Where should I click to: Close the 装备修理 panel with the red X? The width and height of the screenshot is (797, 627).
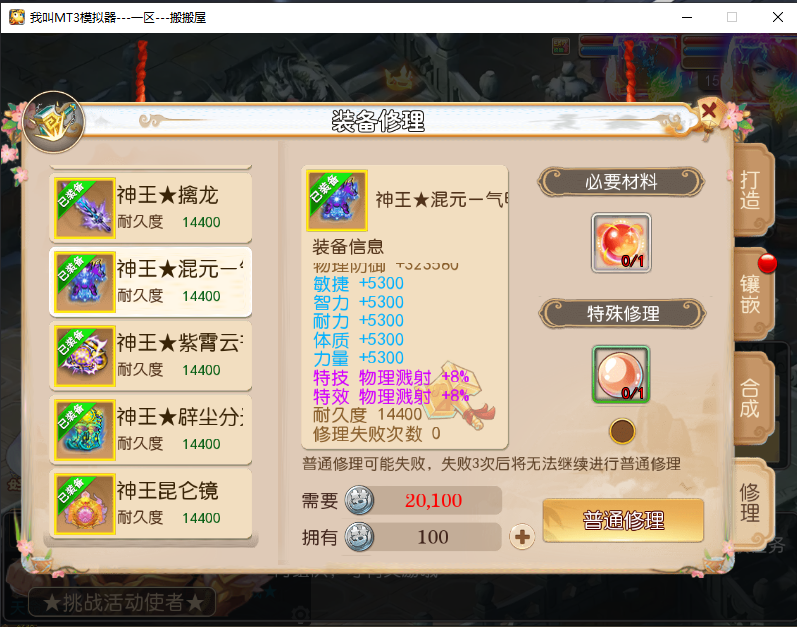[709, 111]
